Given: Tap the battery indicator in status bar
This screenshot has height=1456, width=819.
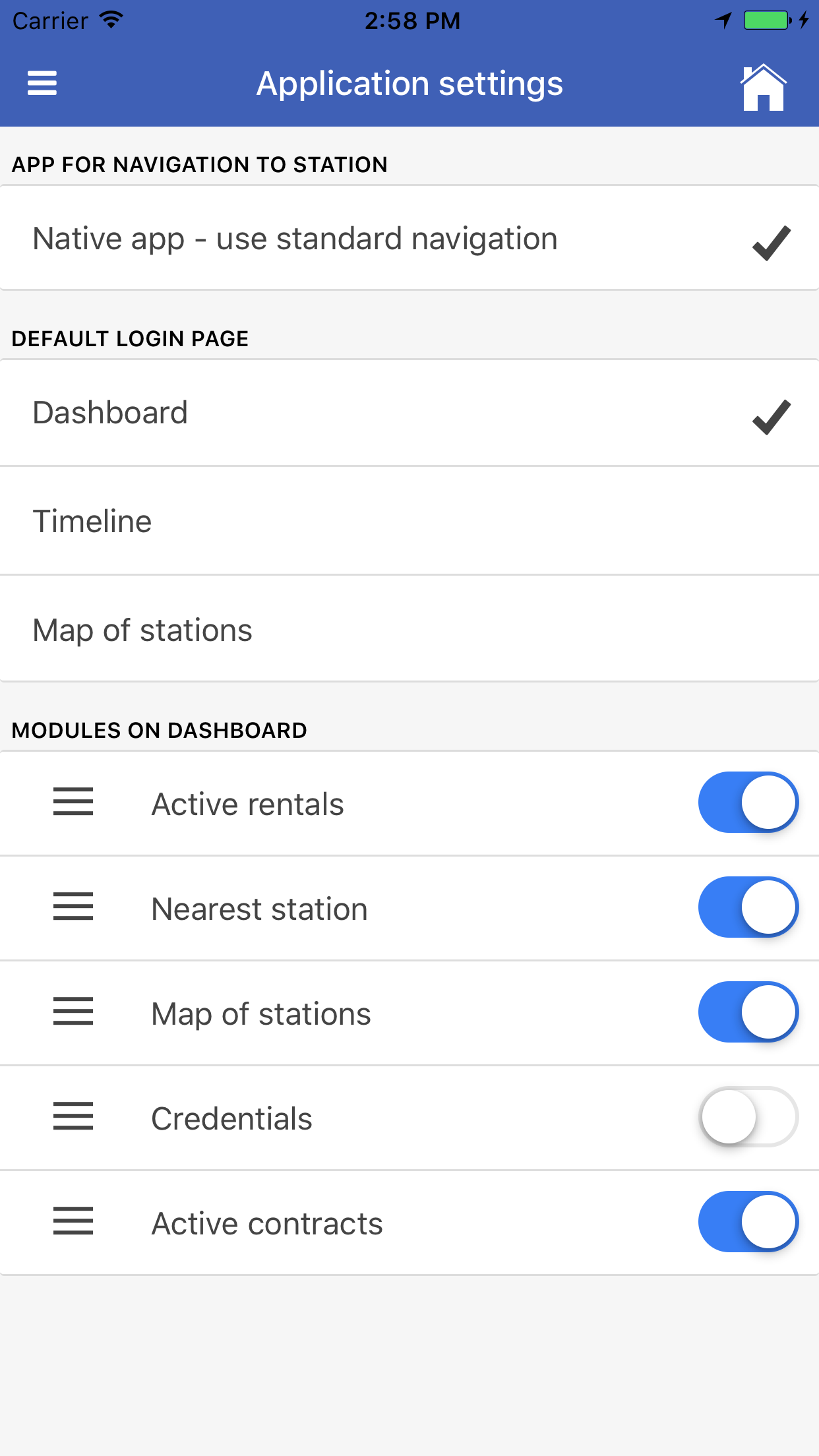Looking at the screenshot, I should pos(768,20).
